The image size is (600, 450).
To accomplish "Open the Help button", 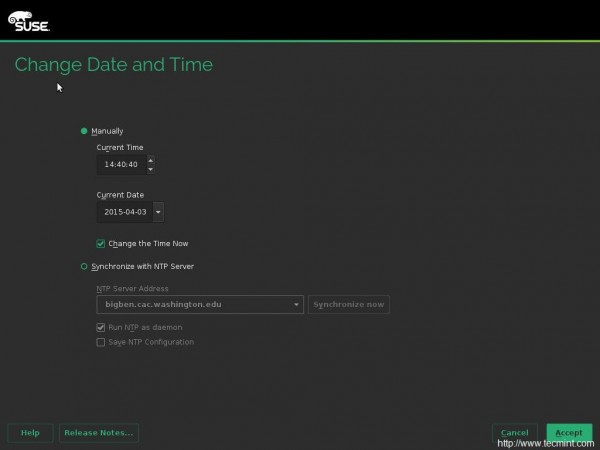I will click(x=30, y=433).
